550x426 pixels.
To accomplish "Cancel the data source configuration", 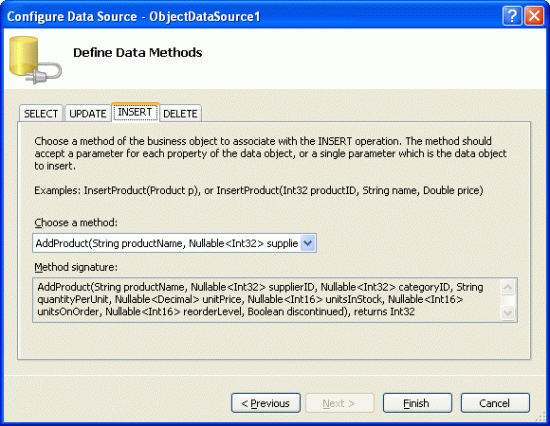I will pos(495,403).
